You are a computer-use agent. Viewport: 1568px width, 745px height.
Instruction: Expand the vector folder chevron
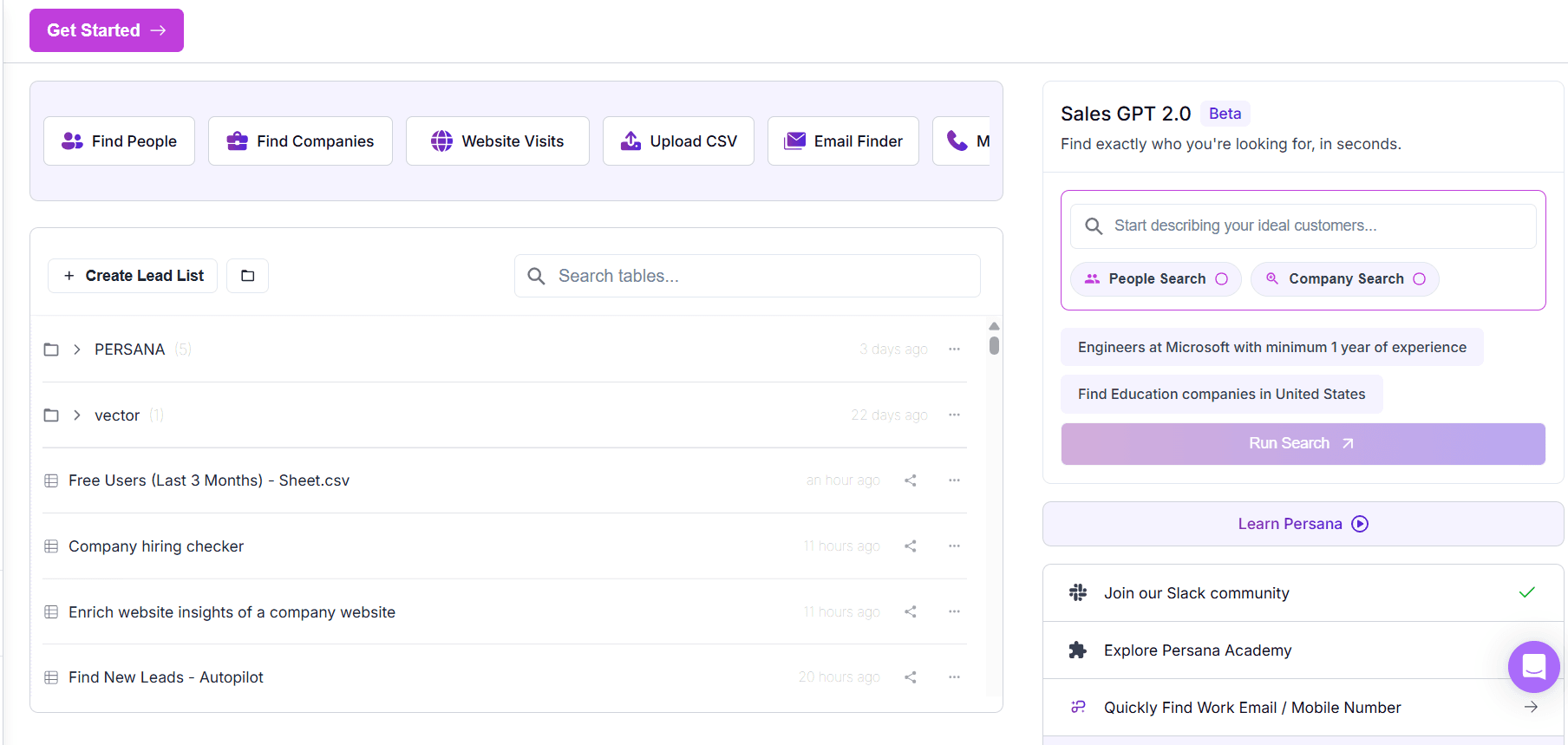[77, 415]
